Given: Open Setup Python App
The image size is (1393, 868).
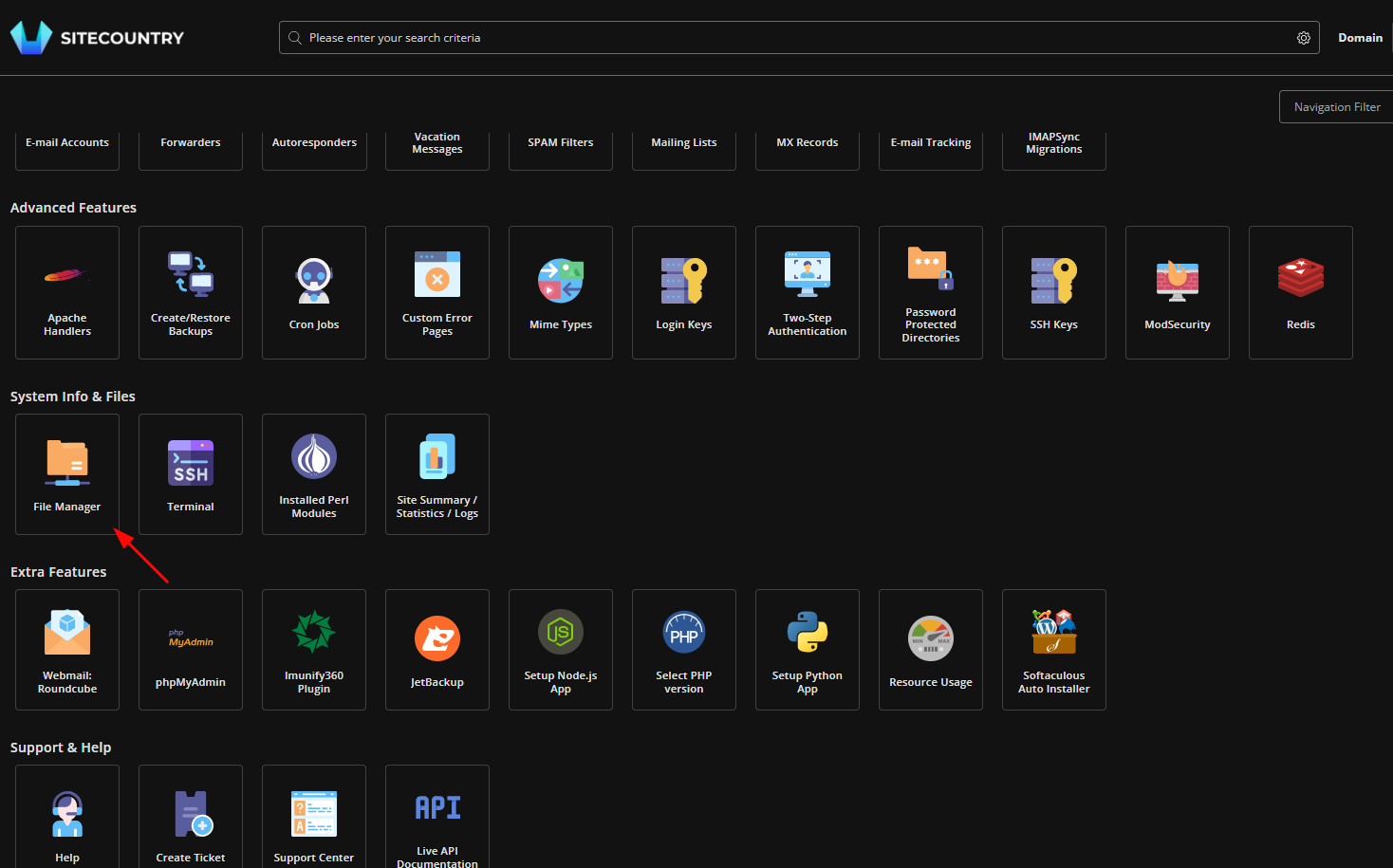Looking at the screenshot, I should [x=808, y=650].
